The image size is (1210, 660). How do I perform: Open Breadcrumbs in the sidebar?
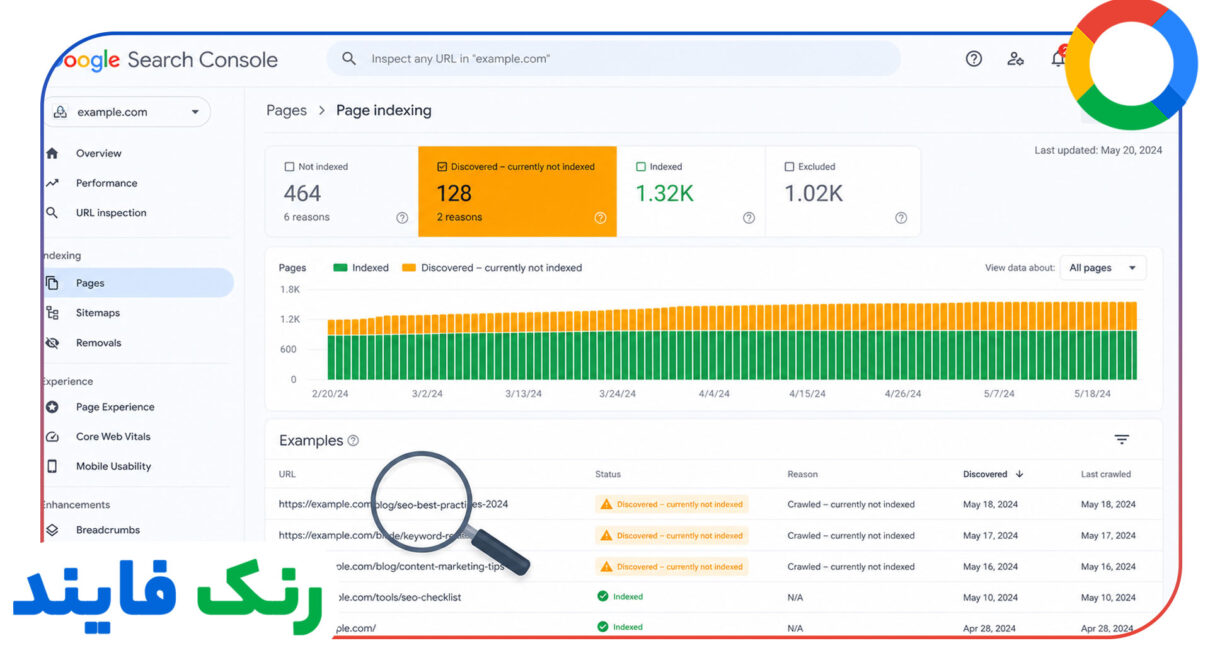(x=108, y=530)
